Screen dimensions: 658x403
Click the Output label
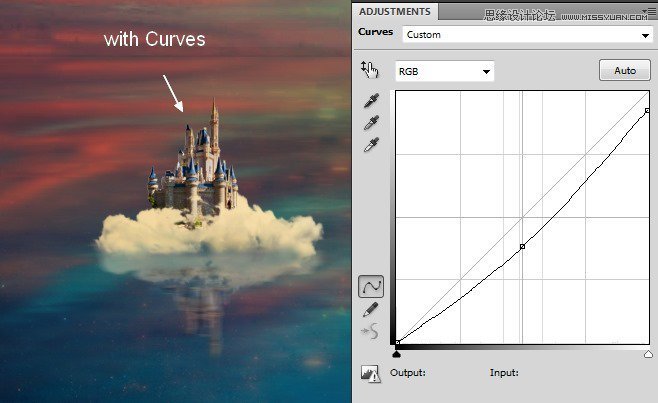point(407,373)
